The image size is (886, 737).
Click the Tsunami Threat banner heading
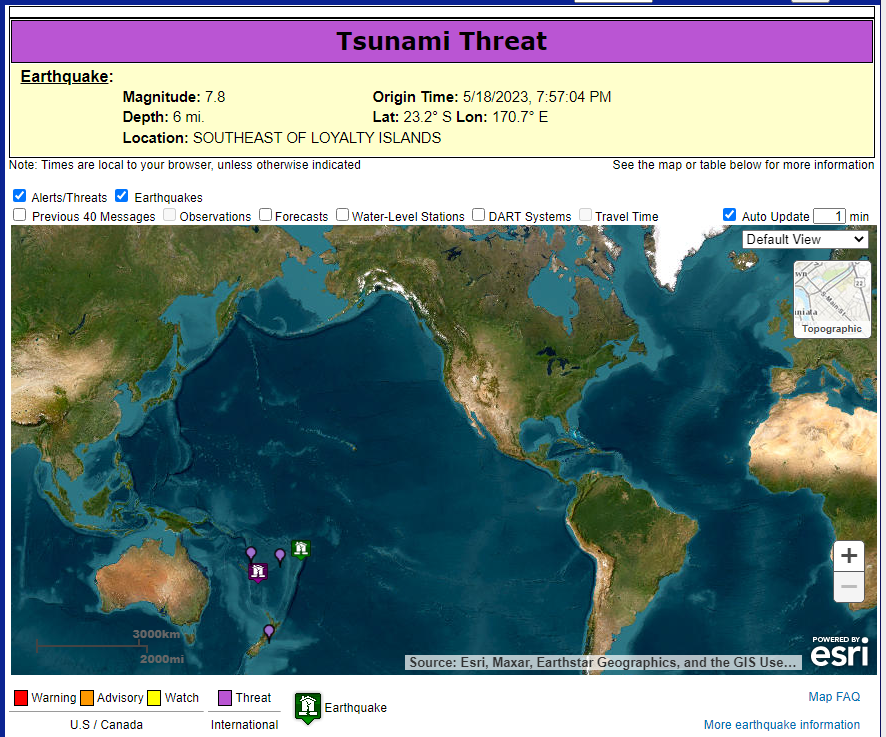pyautogui.click(x=442, y=41)
